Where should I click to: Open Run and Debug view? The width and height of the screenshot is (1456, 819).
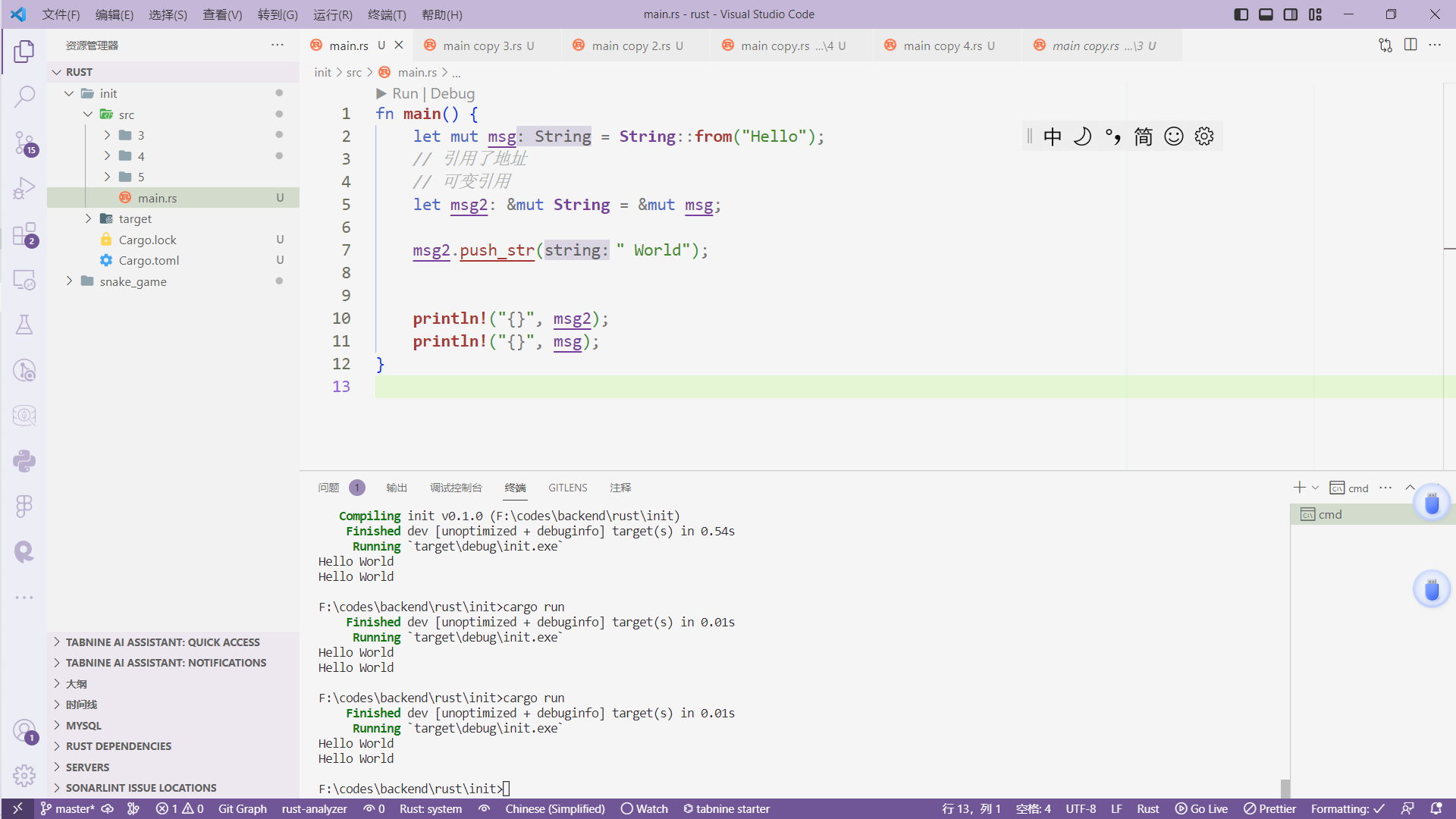click(24, 188)
